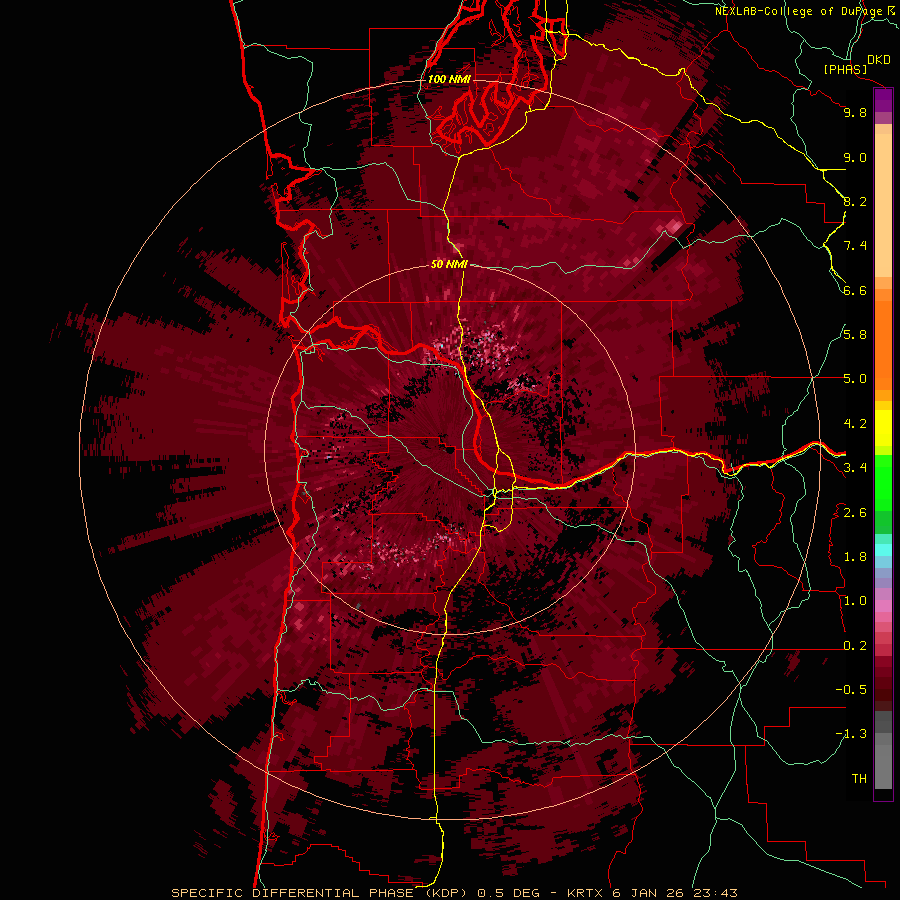
Task: Pick the orange segment of the color bar
Action: (x=883, y=344)
